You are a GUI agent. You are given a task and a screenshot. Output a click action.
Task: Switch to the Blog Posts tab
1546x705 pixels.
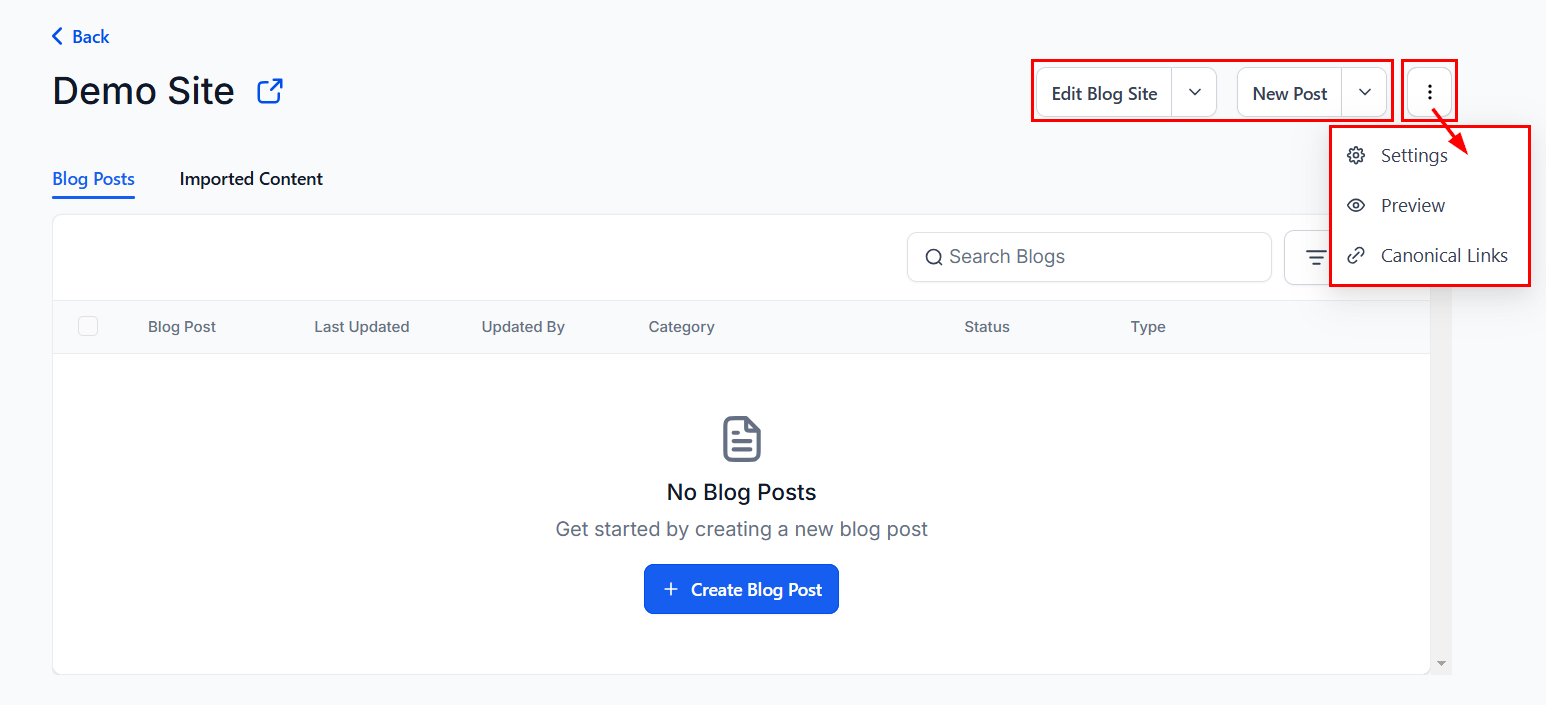[x=93, y=179]
